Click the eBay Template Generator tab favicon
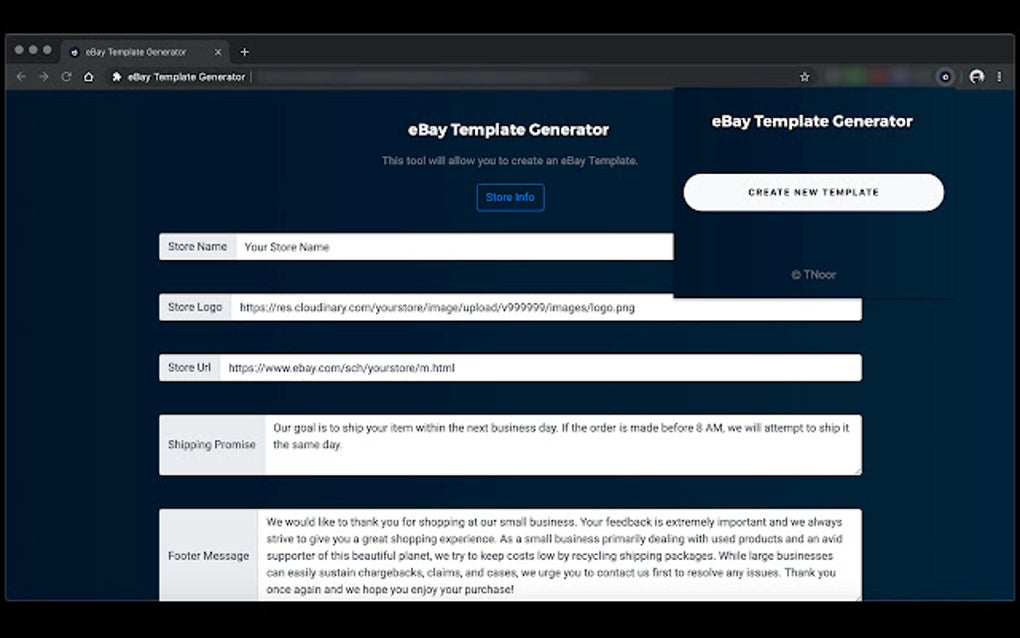 tap(72, 51)
